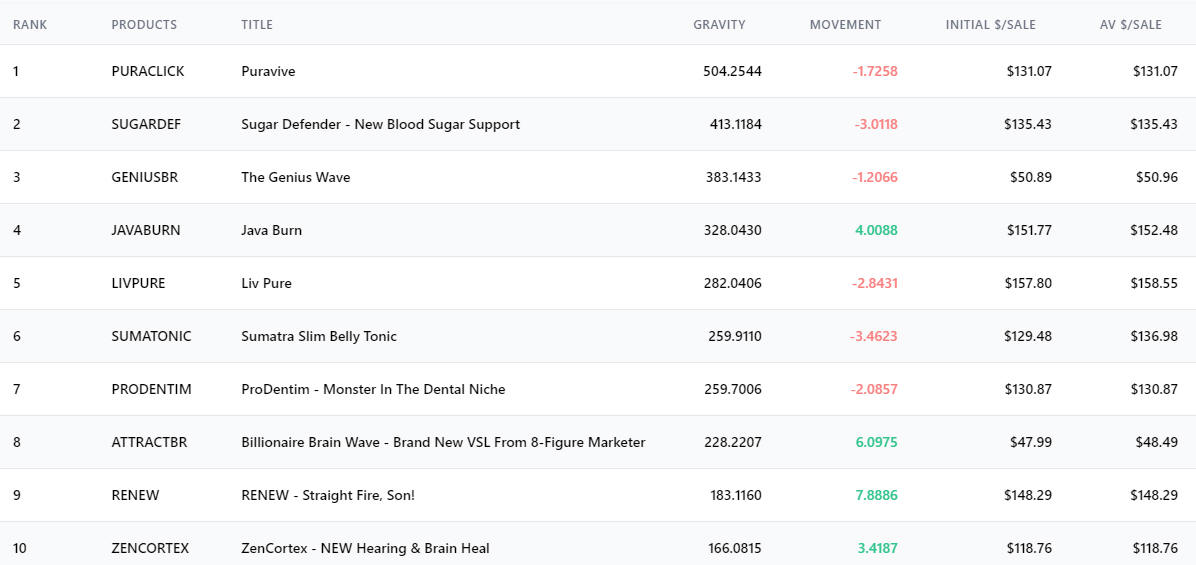Viewport: 1196px width, 565px height.
Task: Select the SUGARDEF product cell
Action: [x=146, y=124]
